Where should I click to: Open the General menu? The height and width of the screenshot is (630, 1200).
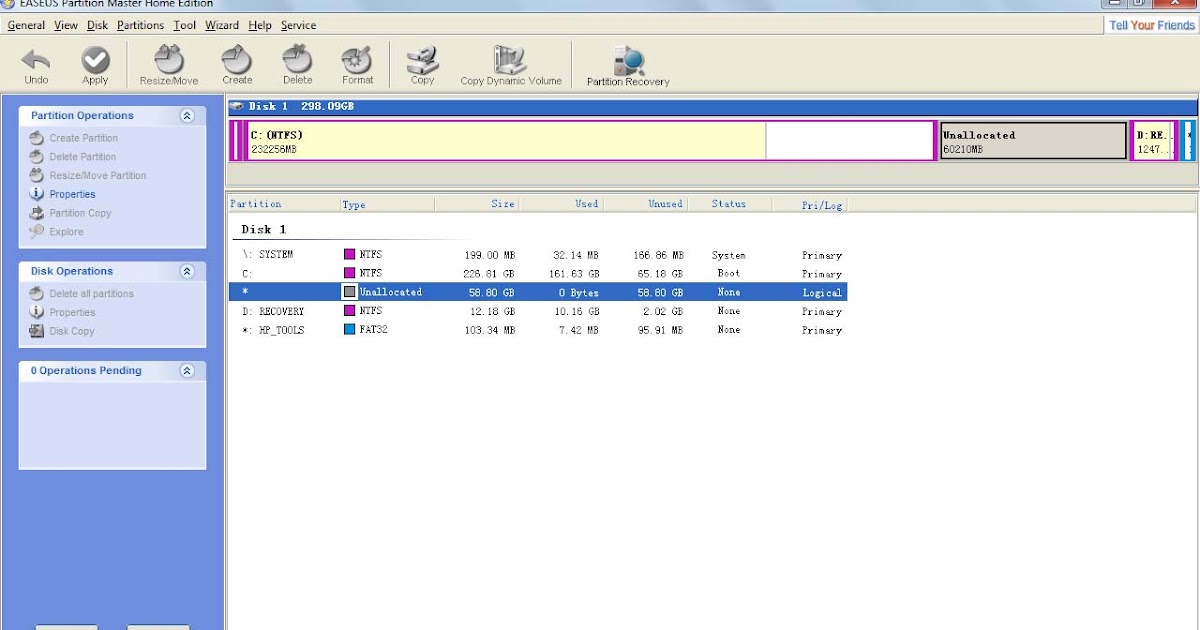coord(26,25)
